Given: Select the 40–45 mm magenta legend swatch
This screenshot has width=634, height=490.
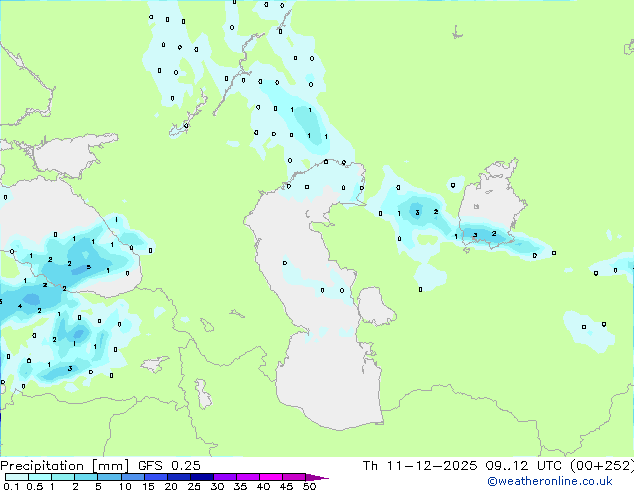Looking at the screenshot, I should pos(271,477).
